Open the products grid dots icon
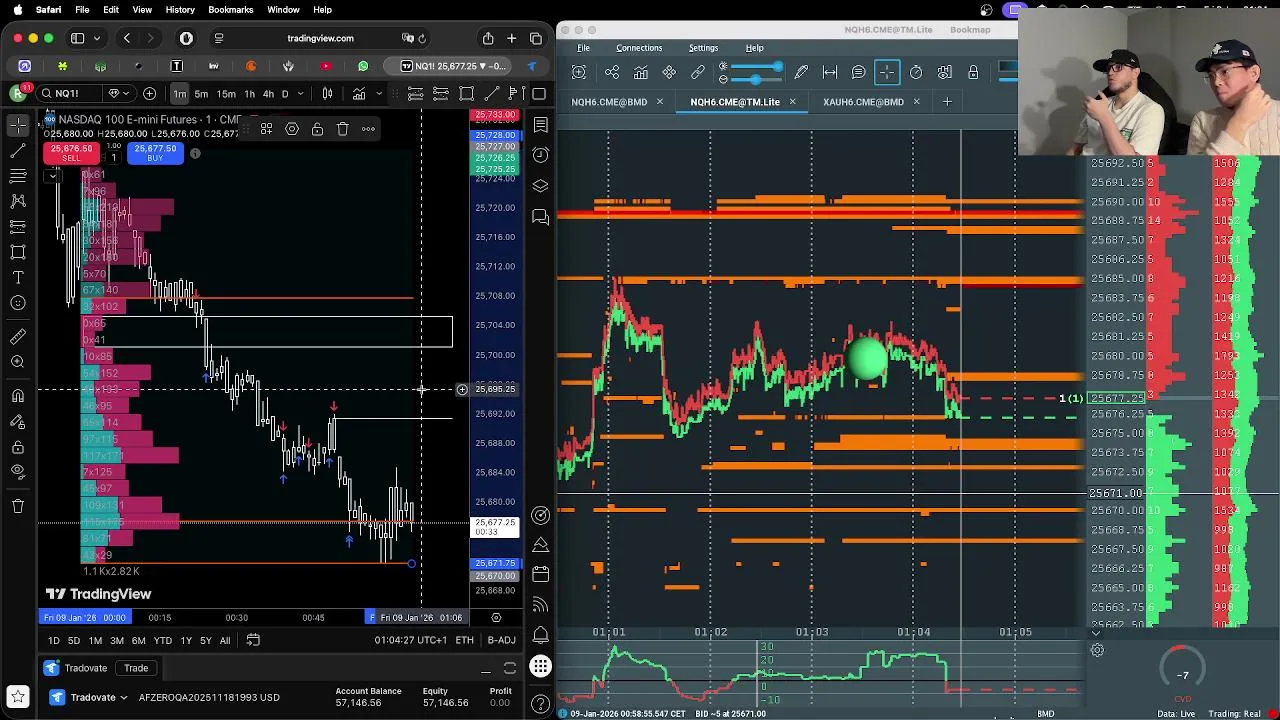 [x=541, y=667]
